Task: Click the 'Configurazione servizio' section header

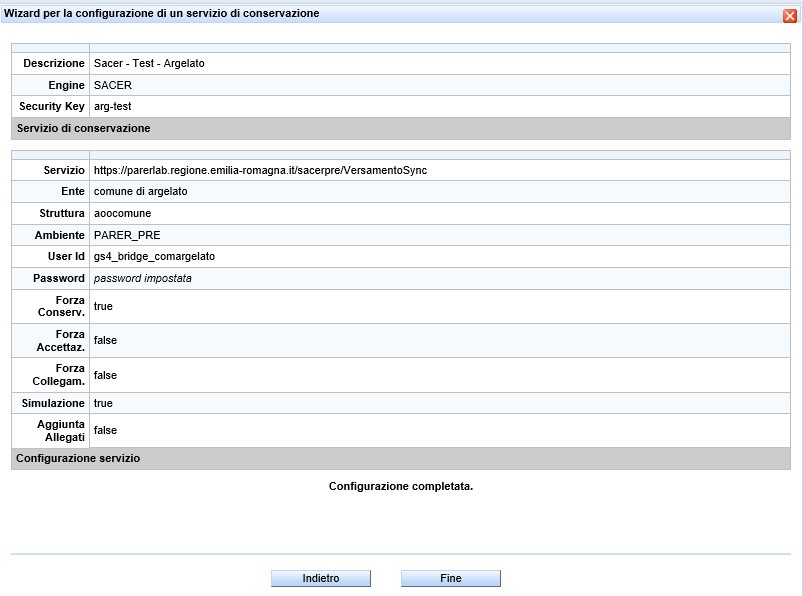Action: tap(79, 458)
